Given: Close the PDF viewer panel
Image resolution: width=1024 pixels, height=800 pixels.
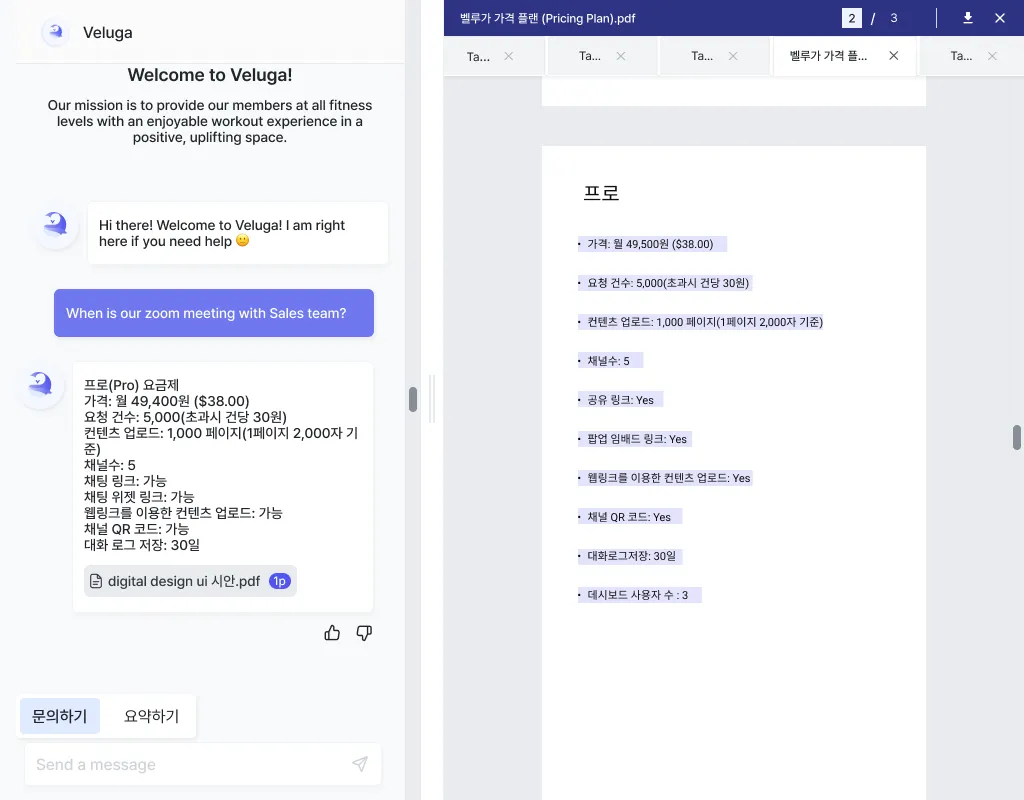Looking at the screenshot, I should click(1000, 18).
